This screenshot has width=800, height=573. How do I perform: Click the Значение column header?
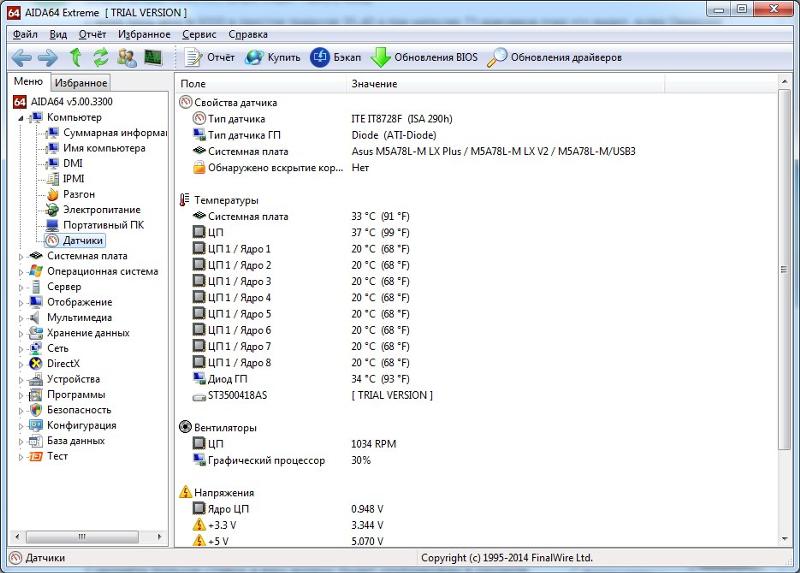click(505, 84)
